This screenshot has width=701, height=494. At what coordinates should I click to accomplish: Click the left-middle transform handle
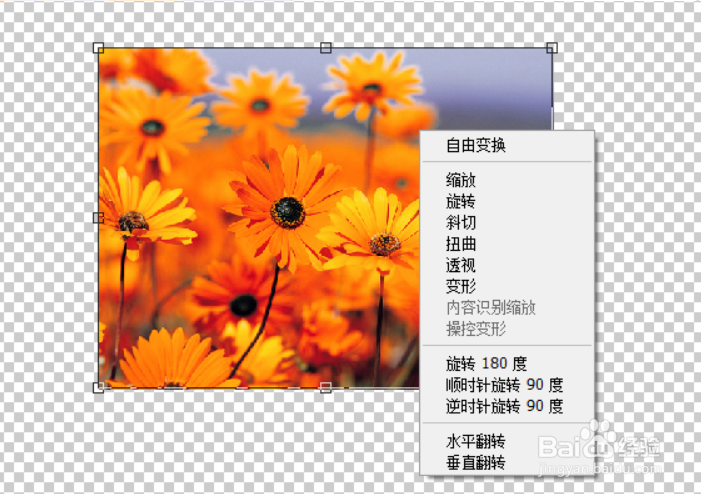click(x=98, y=218)
